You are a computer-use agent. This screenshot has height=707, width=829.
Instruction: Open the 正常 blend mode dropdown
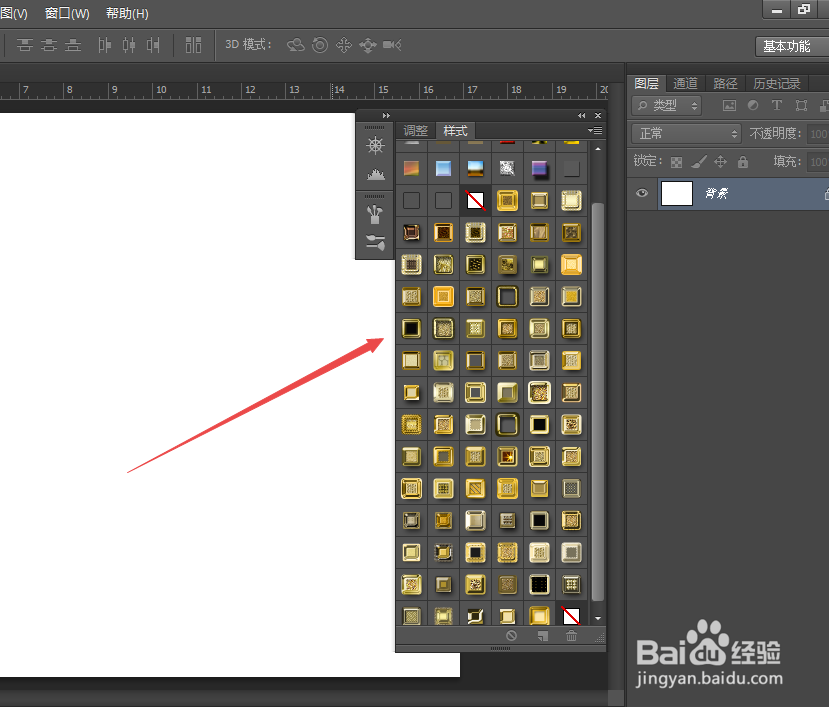click(x=686, y=133)
